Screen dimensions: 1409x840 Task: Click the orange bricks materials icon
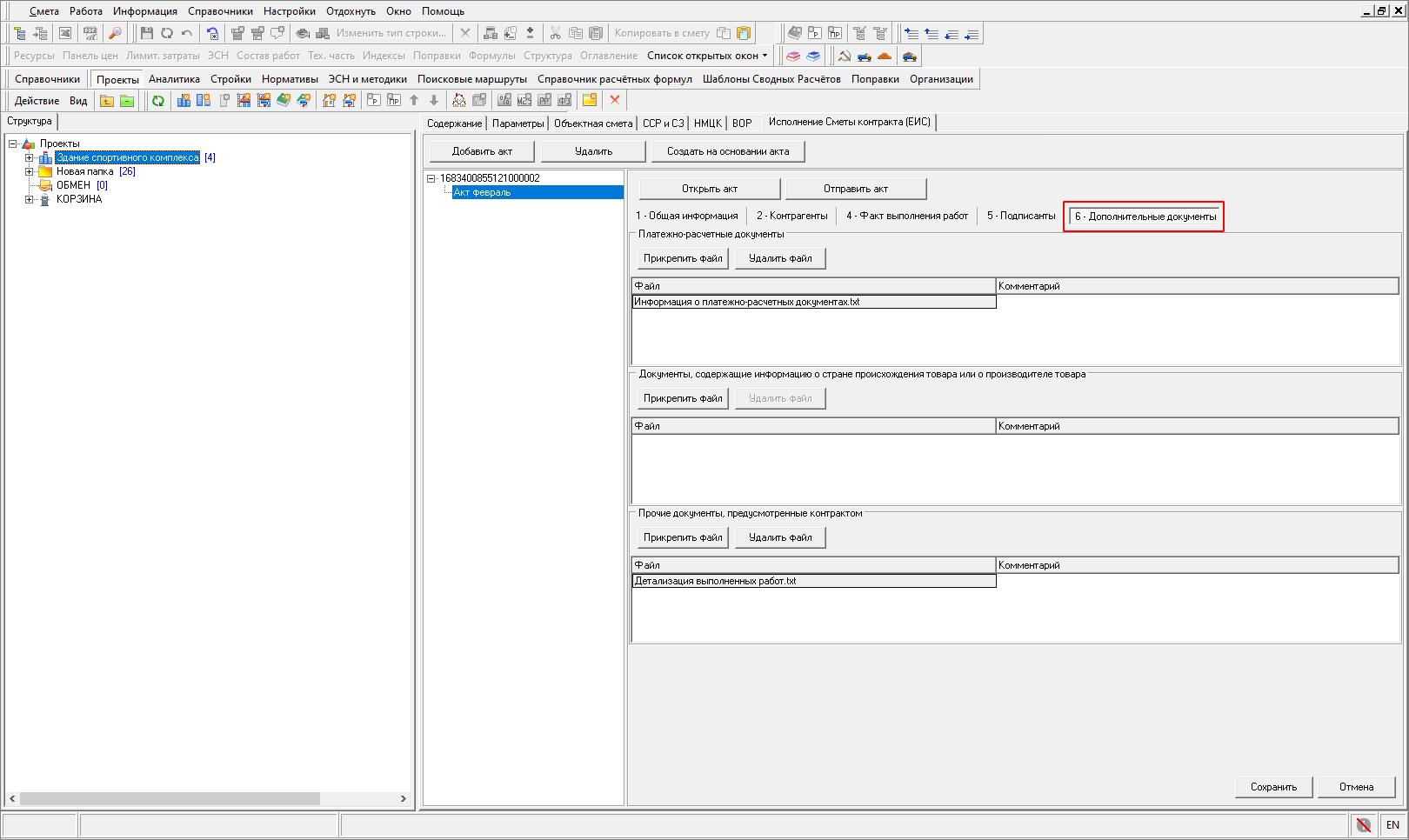885,56
